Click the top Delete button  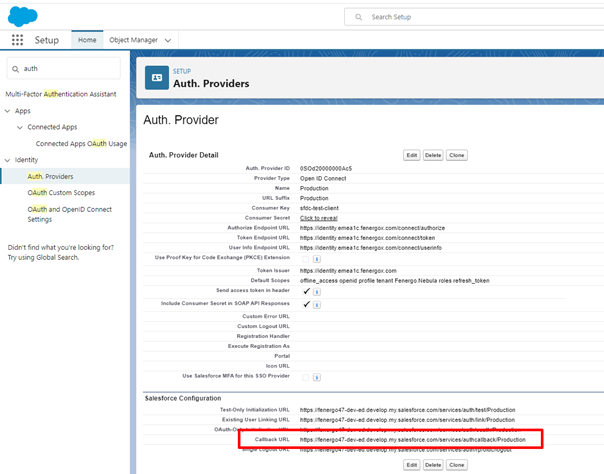pos(433,155)
